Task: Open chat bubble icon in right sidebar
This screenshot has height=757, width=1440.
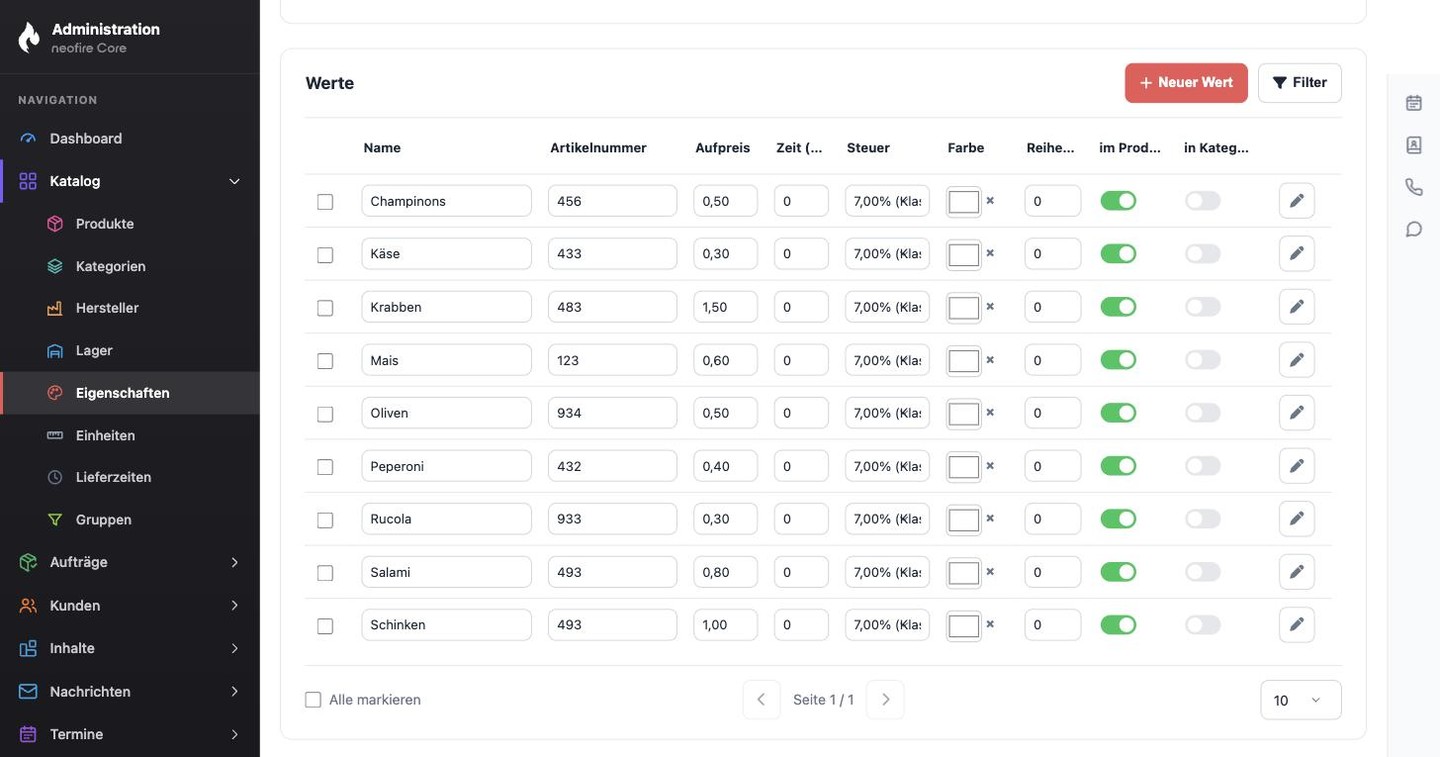Action: click(1414, 229)
